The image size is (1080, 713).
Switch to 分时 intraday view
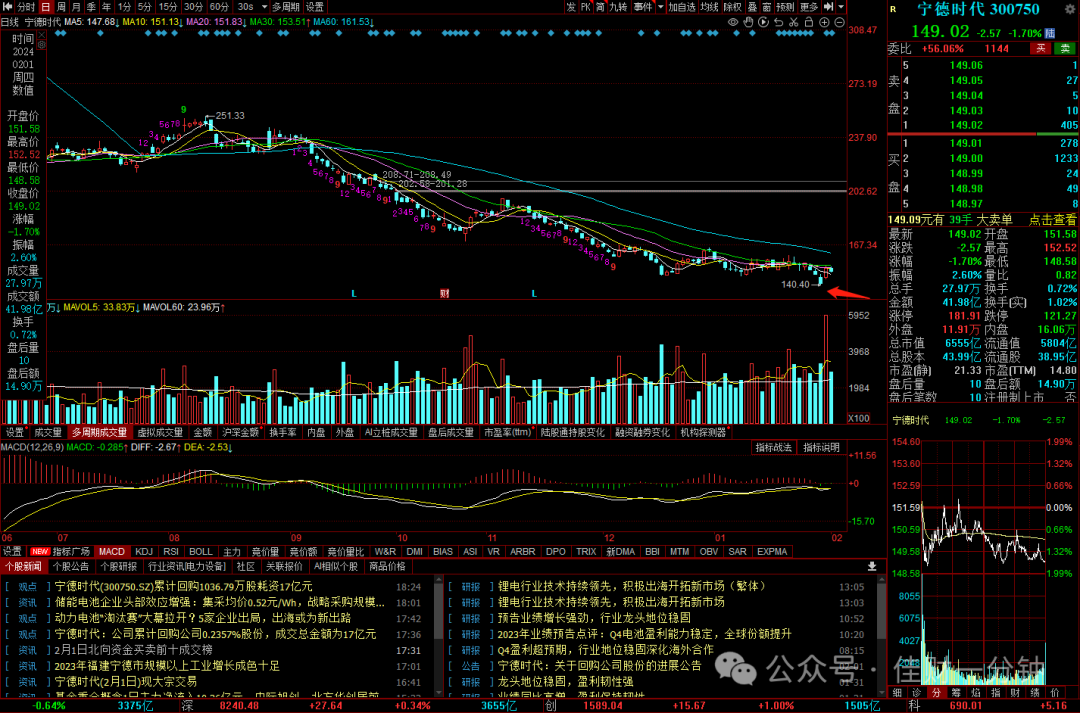tap(25, 7)
